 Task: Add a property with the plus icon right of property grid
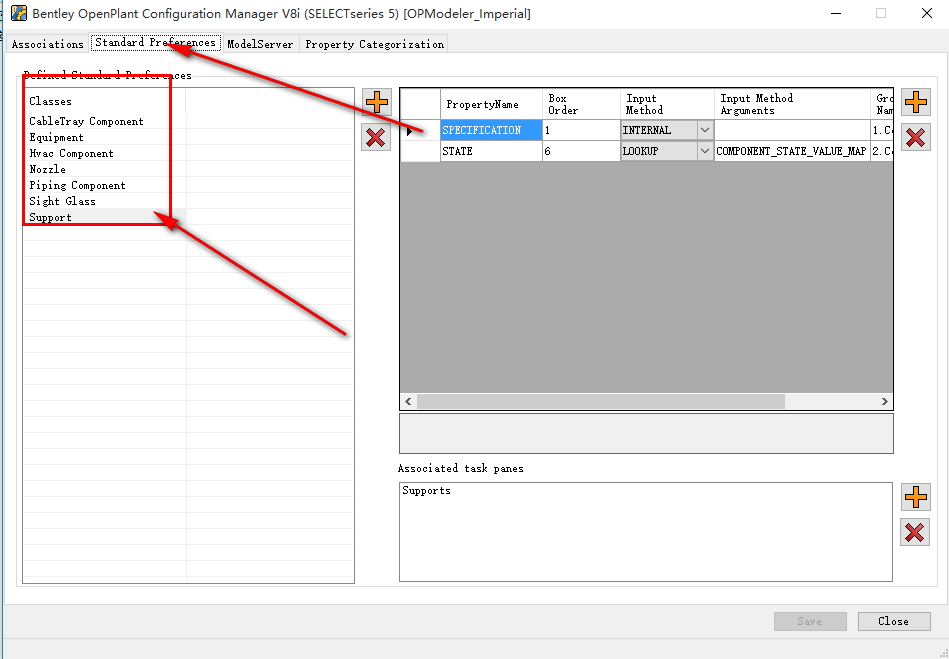(916, 102)
